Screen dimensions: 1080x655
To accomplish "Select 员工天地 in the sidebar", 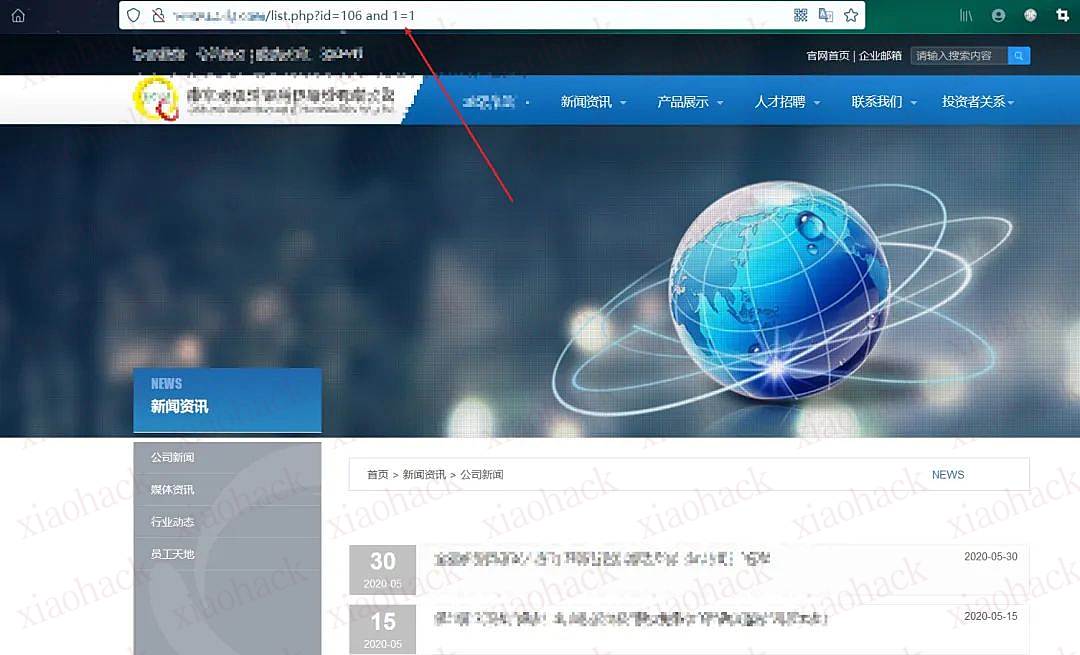I will (x=227, y=554).
